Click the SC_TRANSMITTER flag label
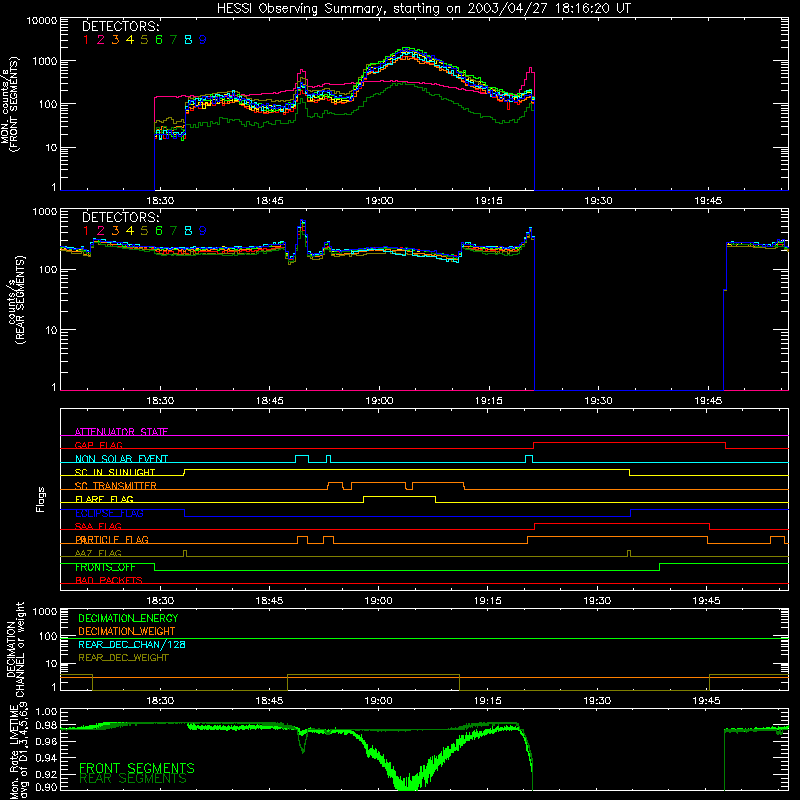Viewport: 800px width, 800px height. click(116, 486)
